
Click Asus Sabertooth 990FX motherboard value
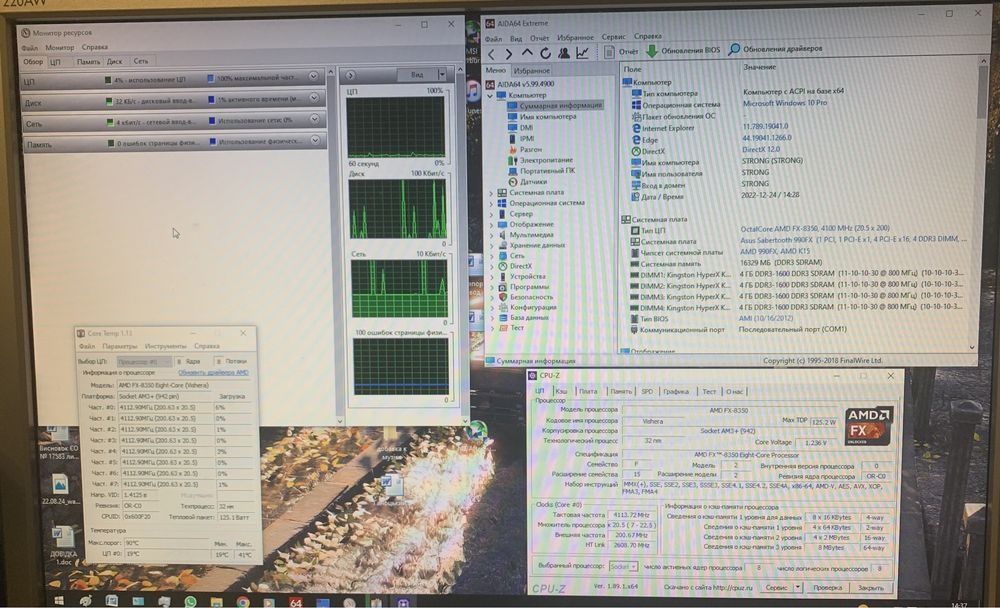point(853,239)
